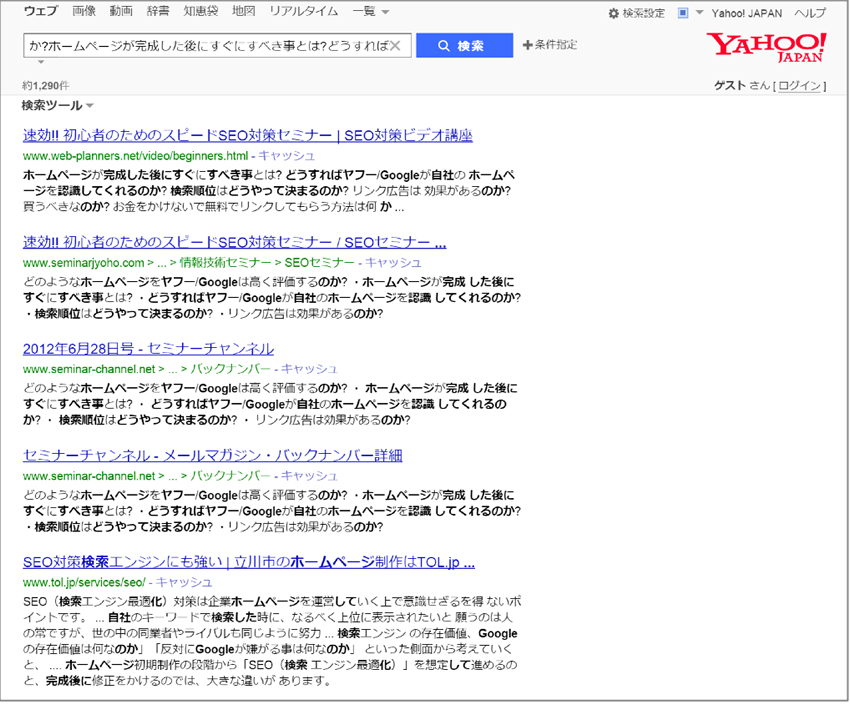Open the 2012年6月28日号 result title
The image size is (850, 705).
(x=149, y=349)
